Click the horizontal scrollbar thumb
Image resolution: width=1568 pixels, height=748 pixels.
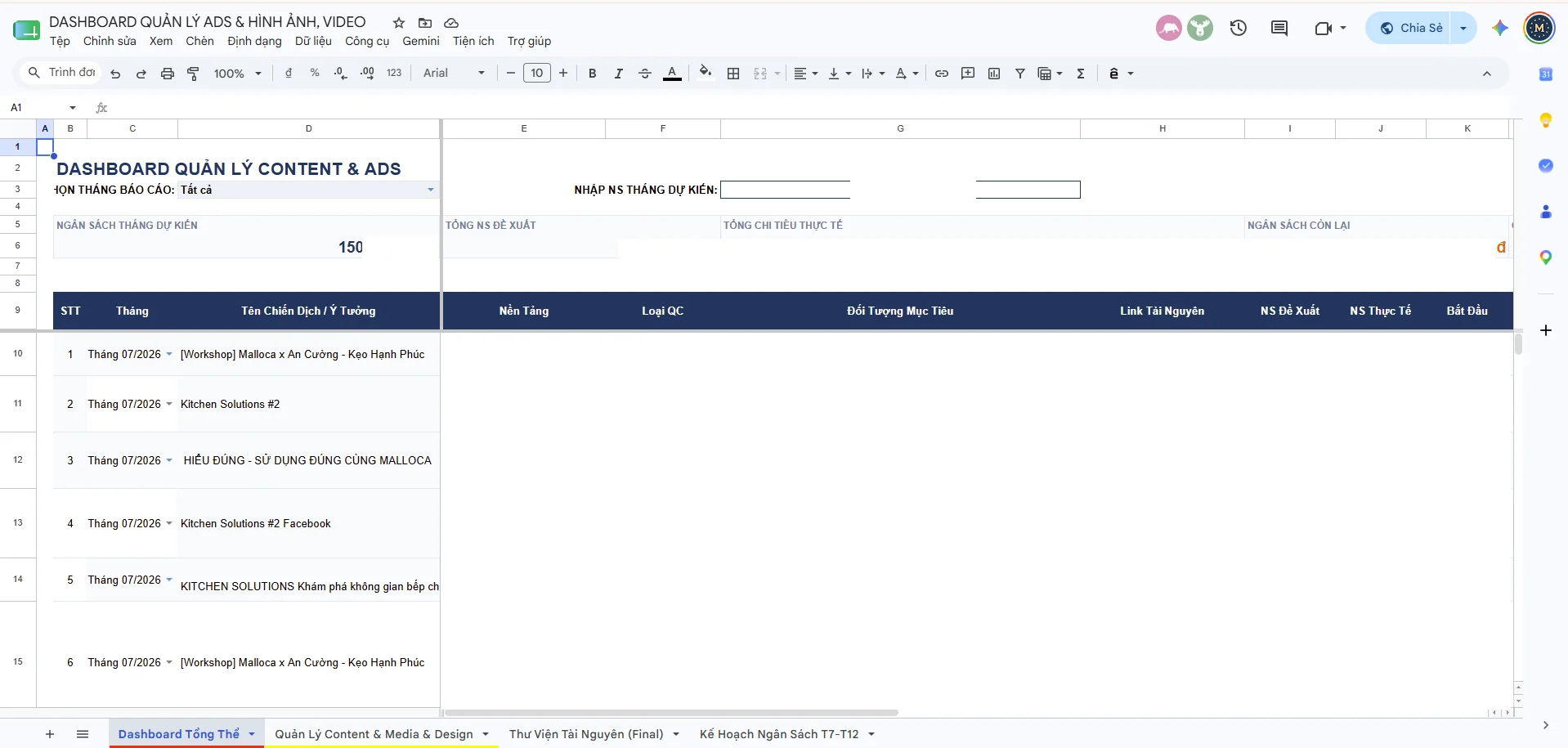(x=670, y=713)
